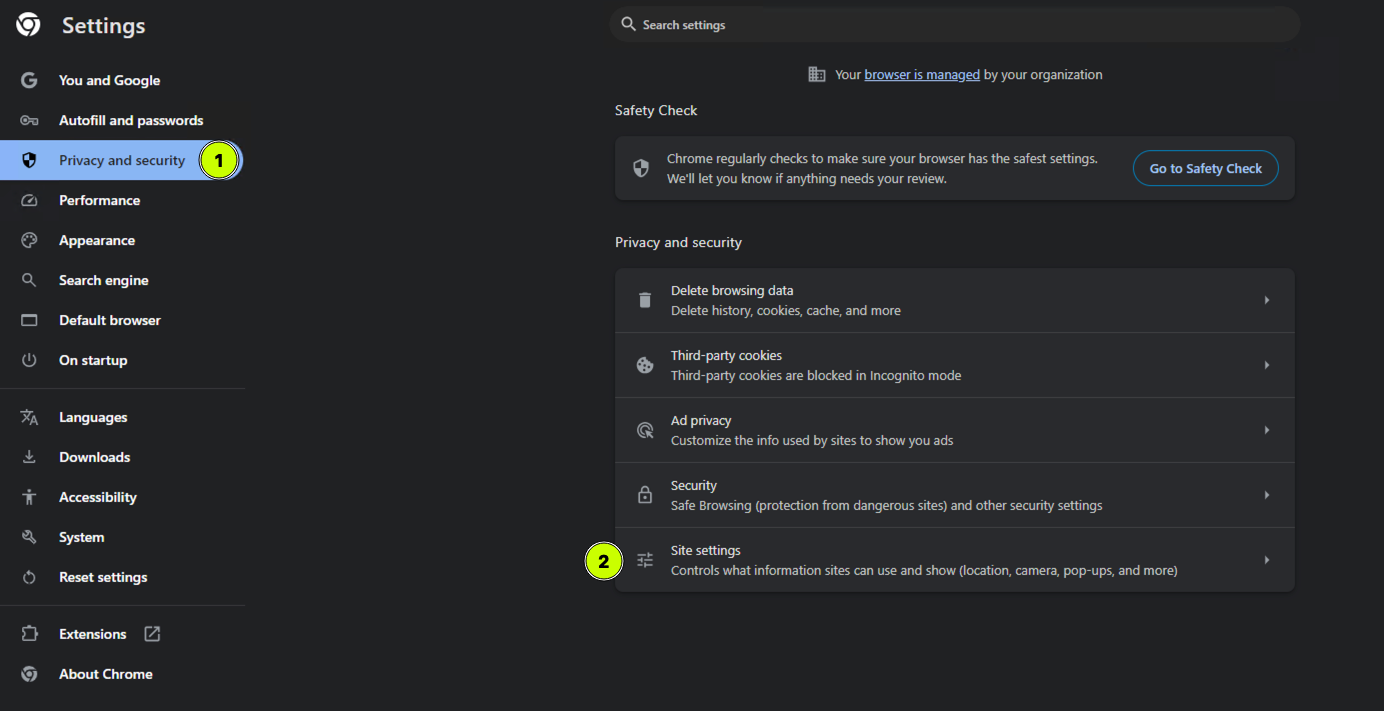Click 'Chrome regularly checks' safety description text
Viewport: 1384px width, 711px height.
(882, 169)
